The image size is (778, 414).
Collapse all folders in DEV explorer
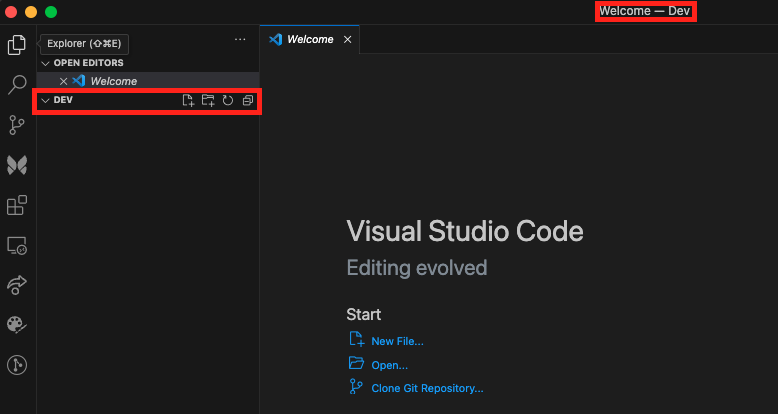pyautogui.click(x=248, y=100)
